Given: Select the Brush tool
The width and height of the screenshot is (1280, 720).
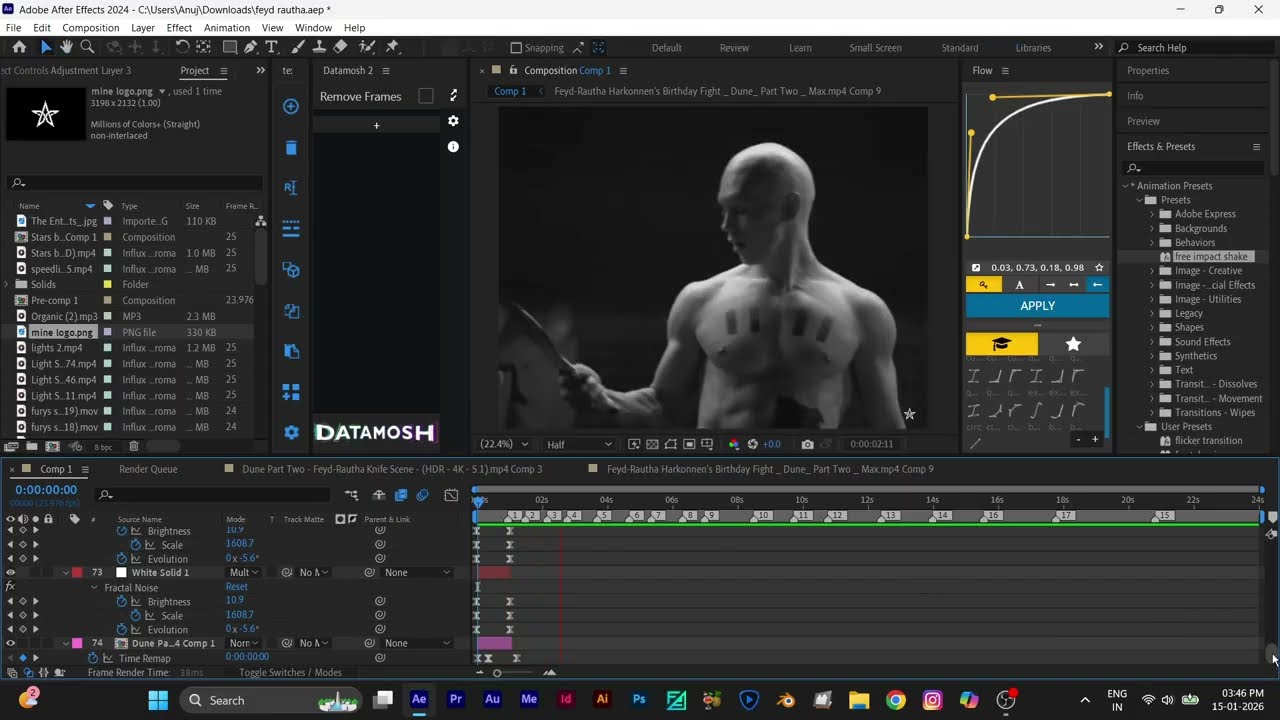Looking at the screenshot, I should click(x=298, y=47).
